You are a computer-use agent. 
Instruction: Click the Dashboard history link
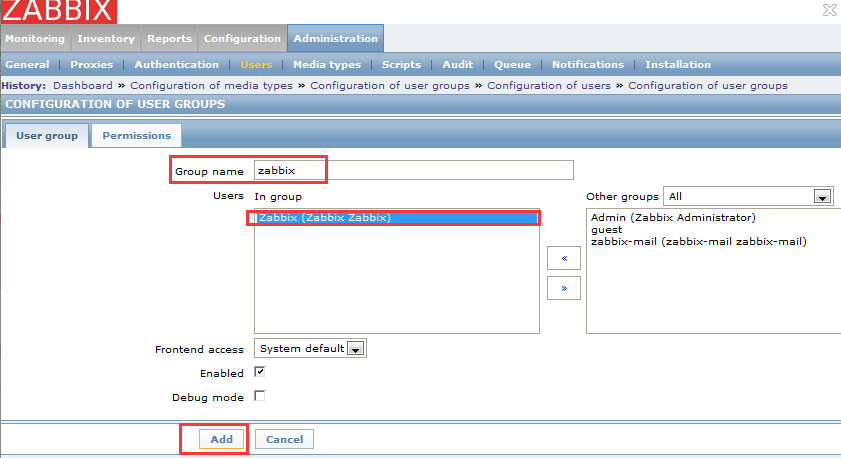[82, 86]
